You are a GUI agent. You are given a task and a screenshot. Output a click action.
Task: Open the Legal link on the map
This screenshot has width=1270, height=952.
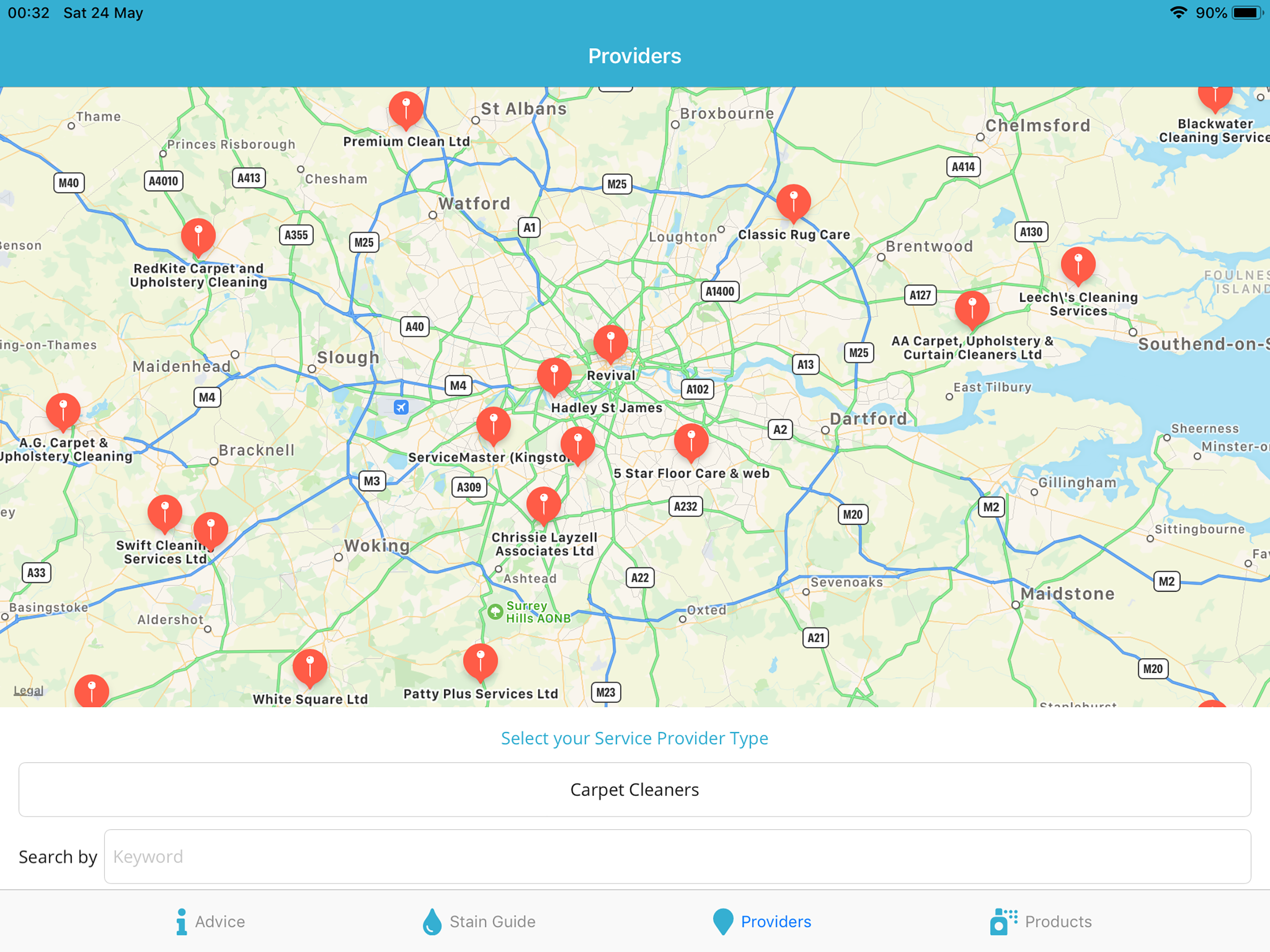tap(29, 690)
